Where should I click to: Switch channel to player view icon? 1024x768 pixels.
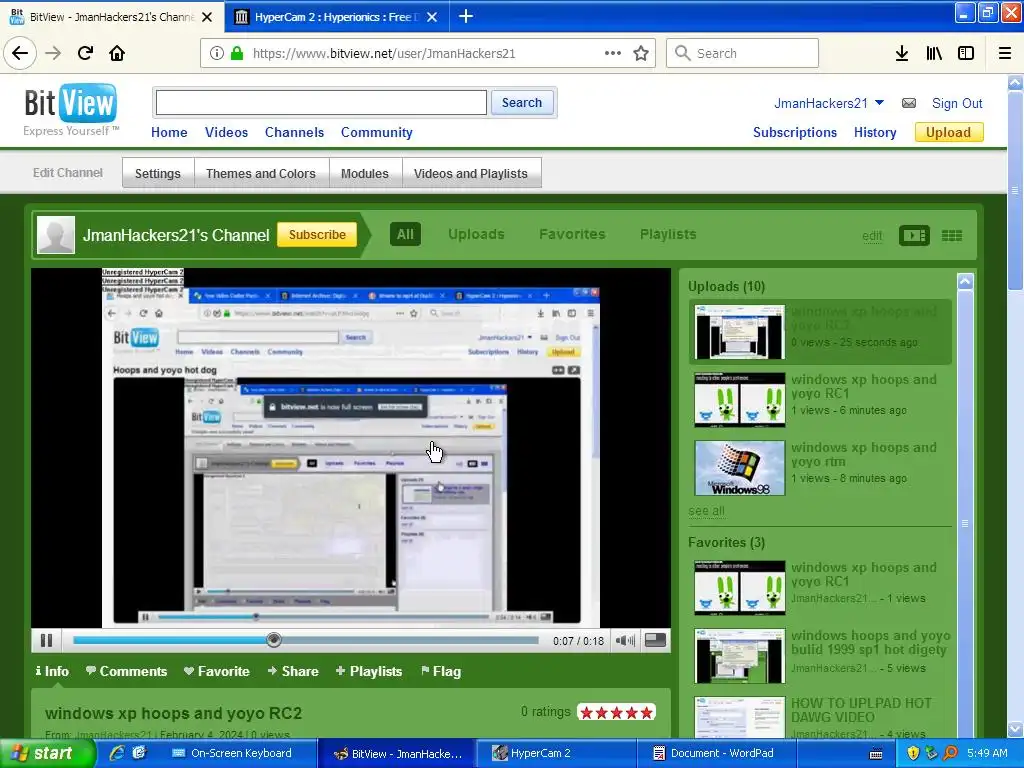coord(914,236)
